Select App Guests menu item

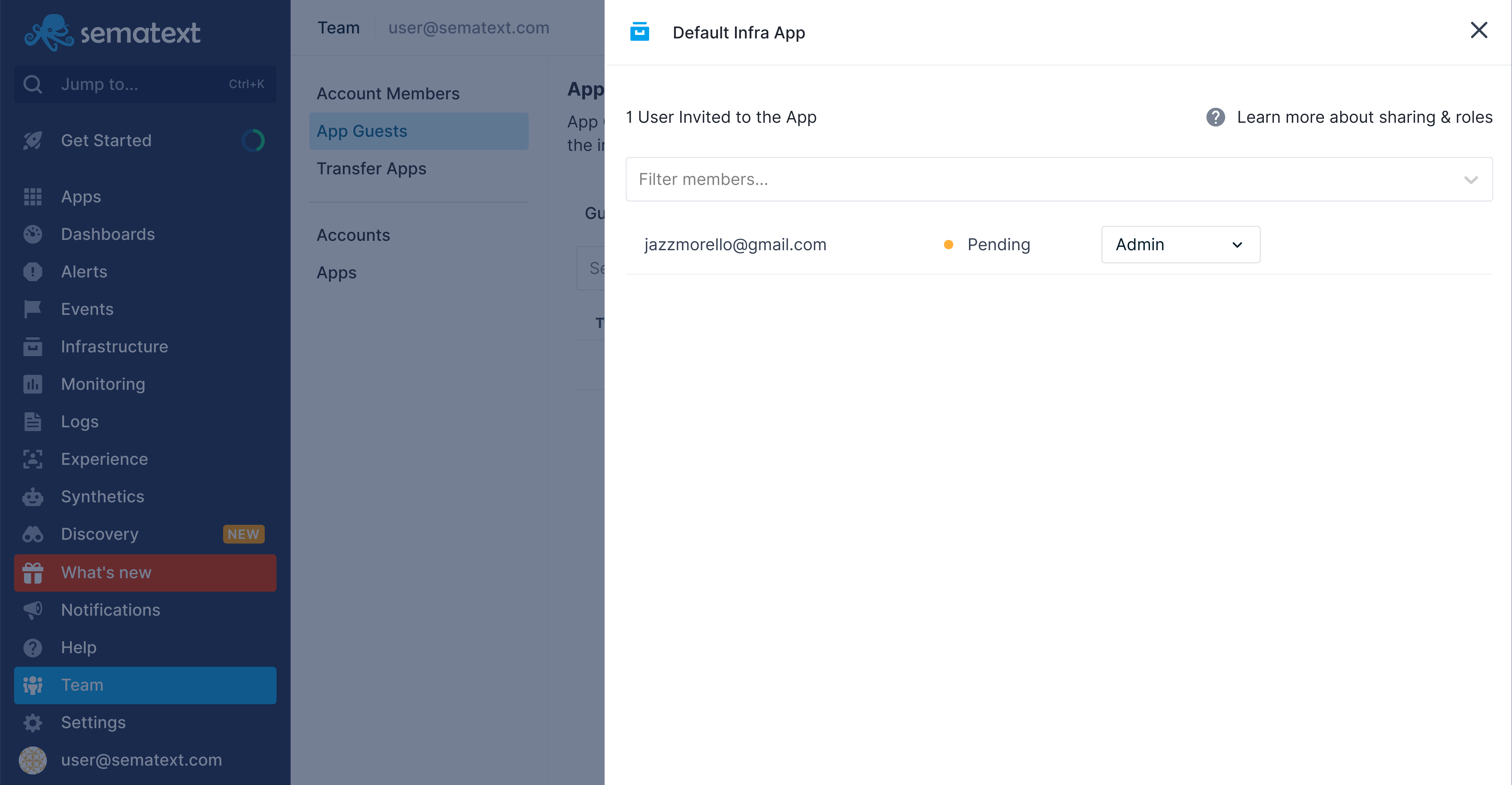coord(418,132)
